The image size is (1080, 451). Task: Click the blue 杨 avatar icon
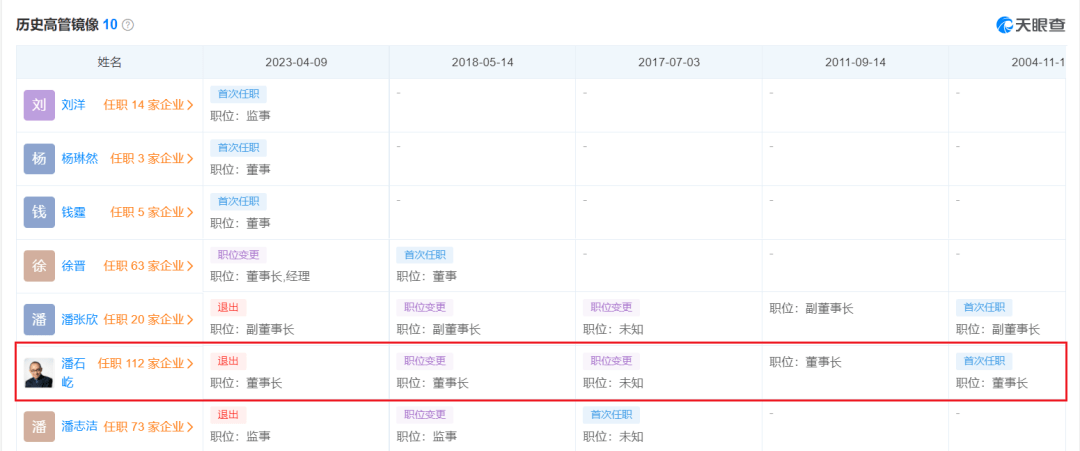(x=39, y=158)
